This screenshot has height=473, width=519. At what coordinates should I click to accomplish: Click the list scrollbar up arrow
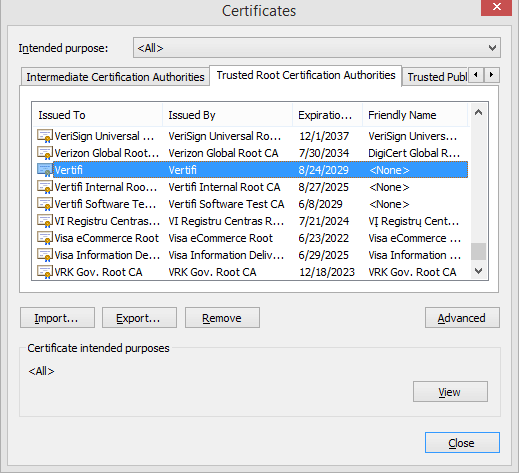(478, 113)
